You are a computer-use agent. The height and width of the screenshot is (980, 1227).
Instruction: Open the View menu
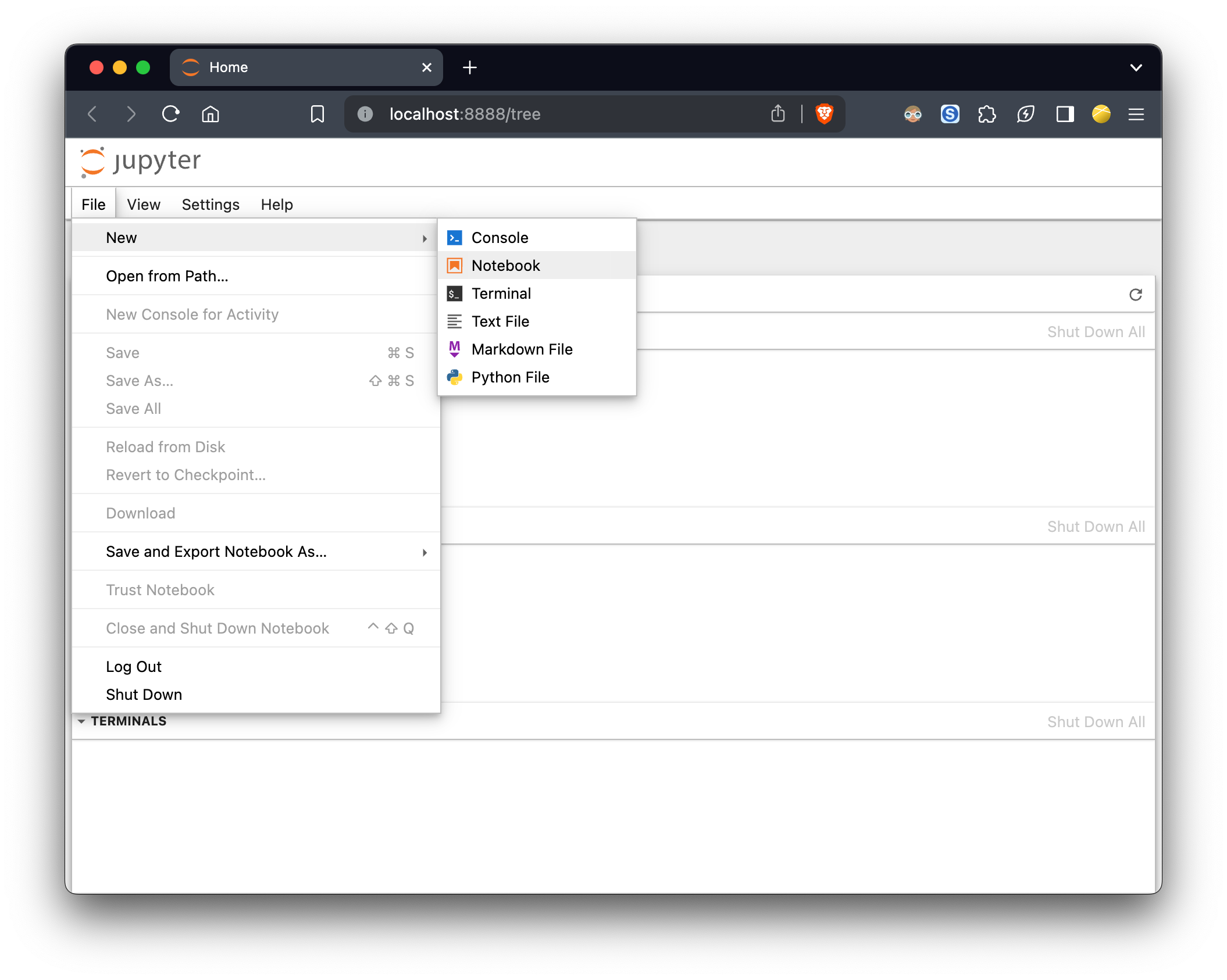coord(144,205)
